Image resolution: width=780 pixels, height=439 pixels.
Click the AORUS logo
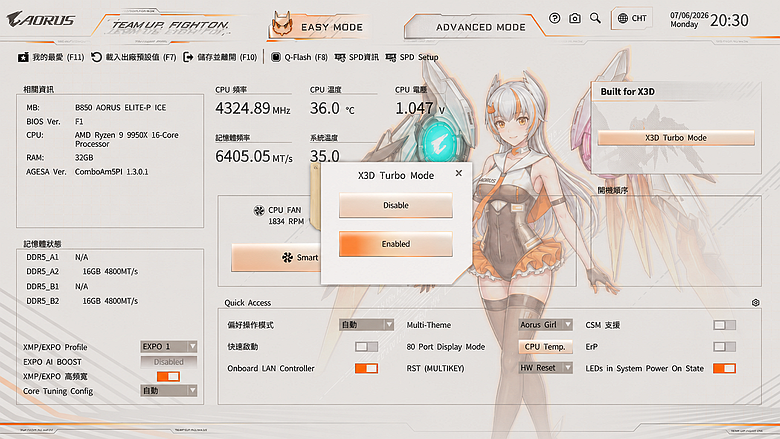pos(41,19)
